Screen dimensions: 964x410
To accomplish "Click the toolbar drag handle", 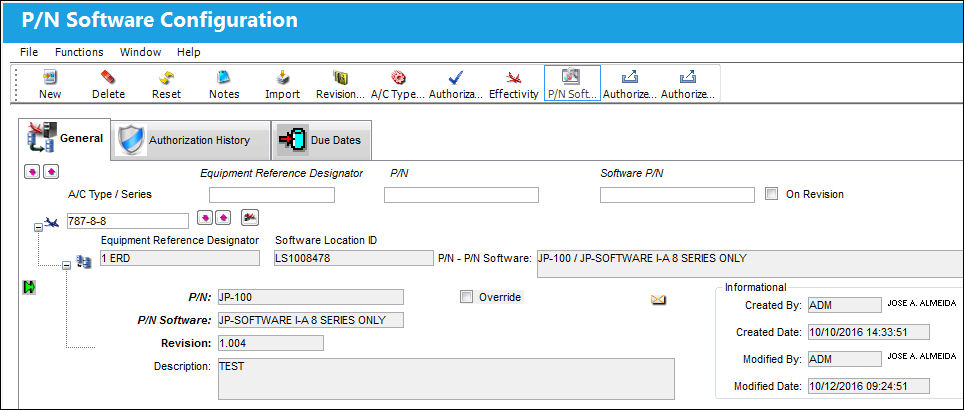I will [x=17, y=84].
